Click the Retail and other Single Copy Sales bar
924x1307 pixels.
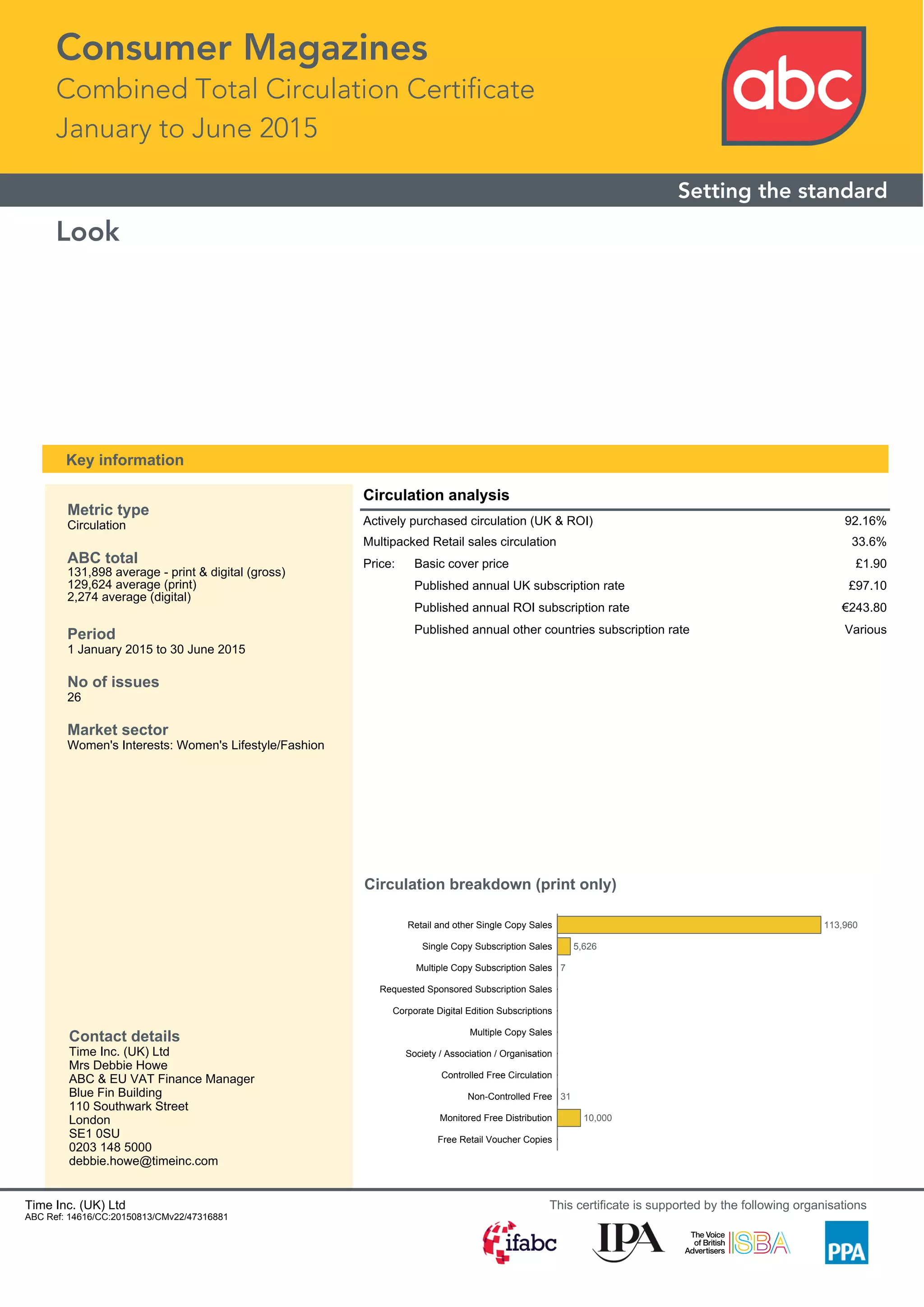688,925
